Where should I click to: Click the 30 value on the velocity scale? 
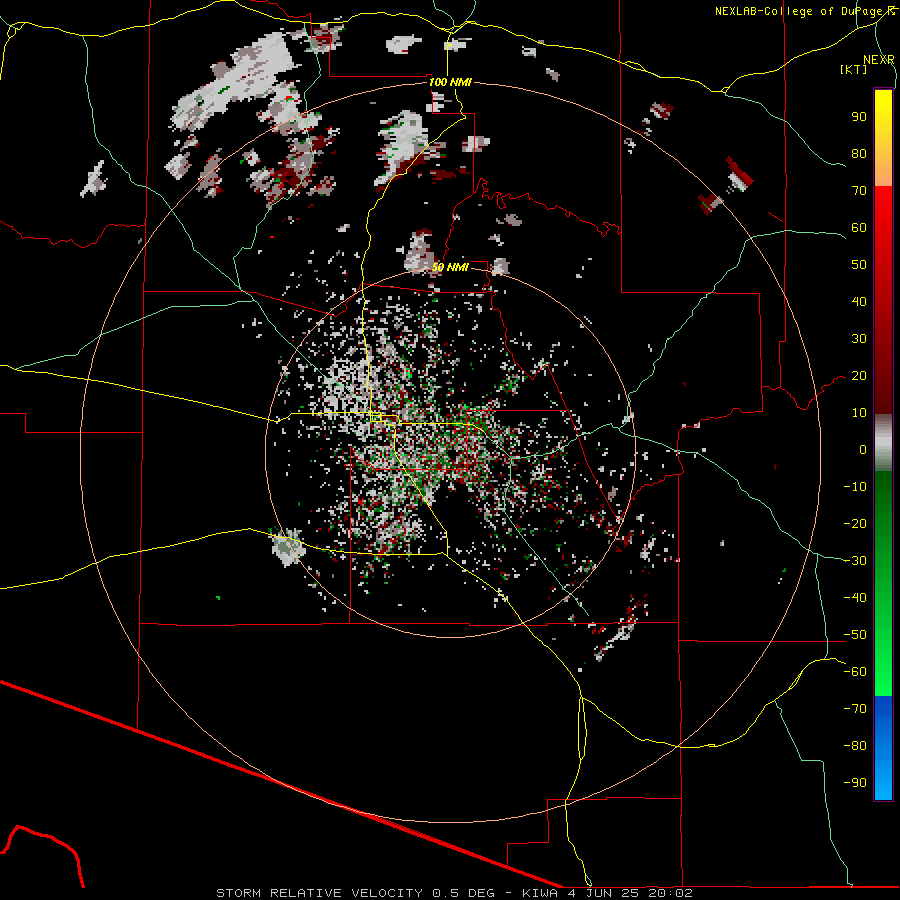(859, 339)
